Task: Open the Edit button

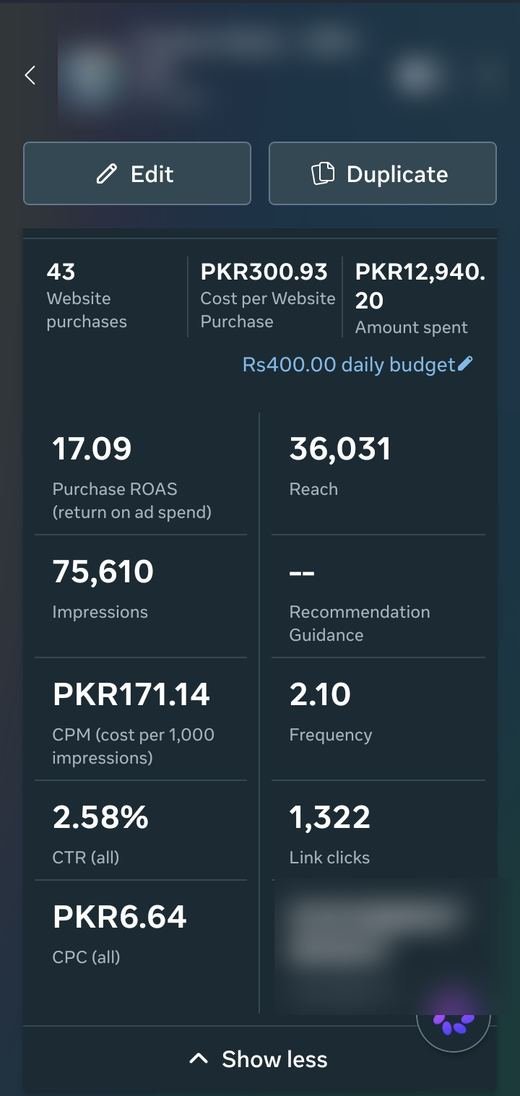Action: [137, 173]
